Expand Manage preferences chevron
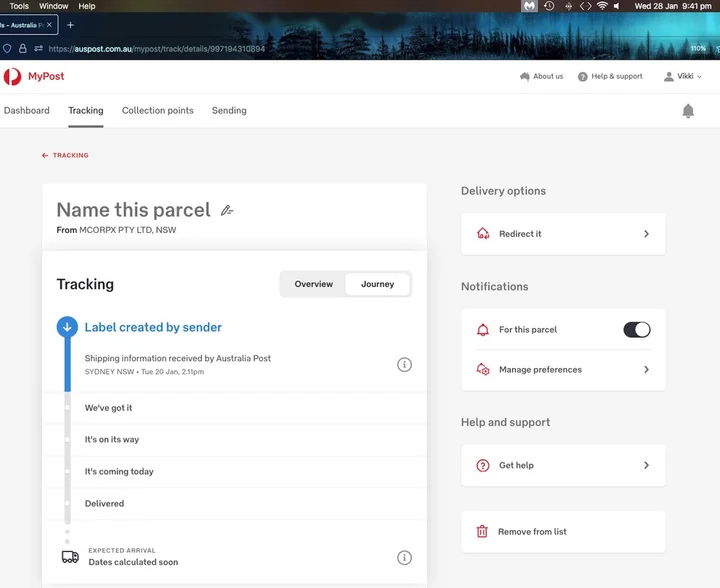This screenshot has width=720, height=588. 646,370
